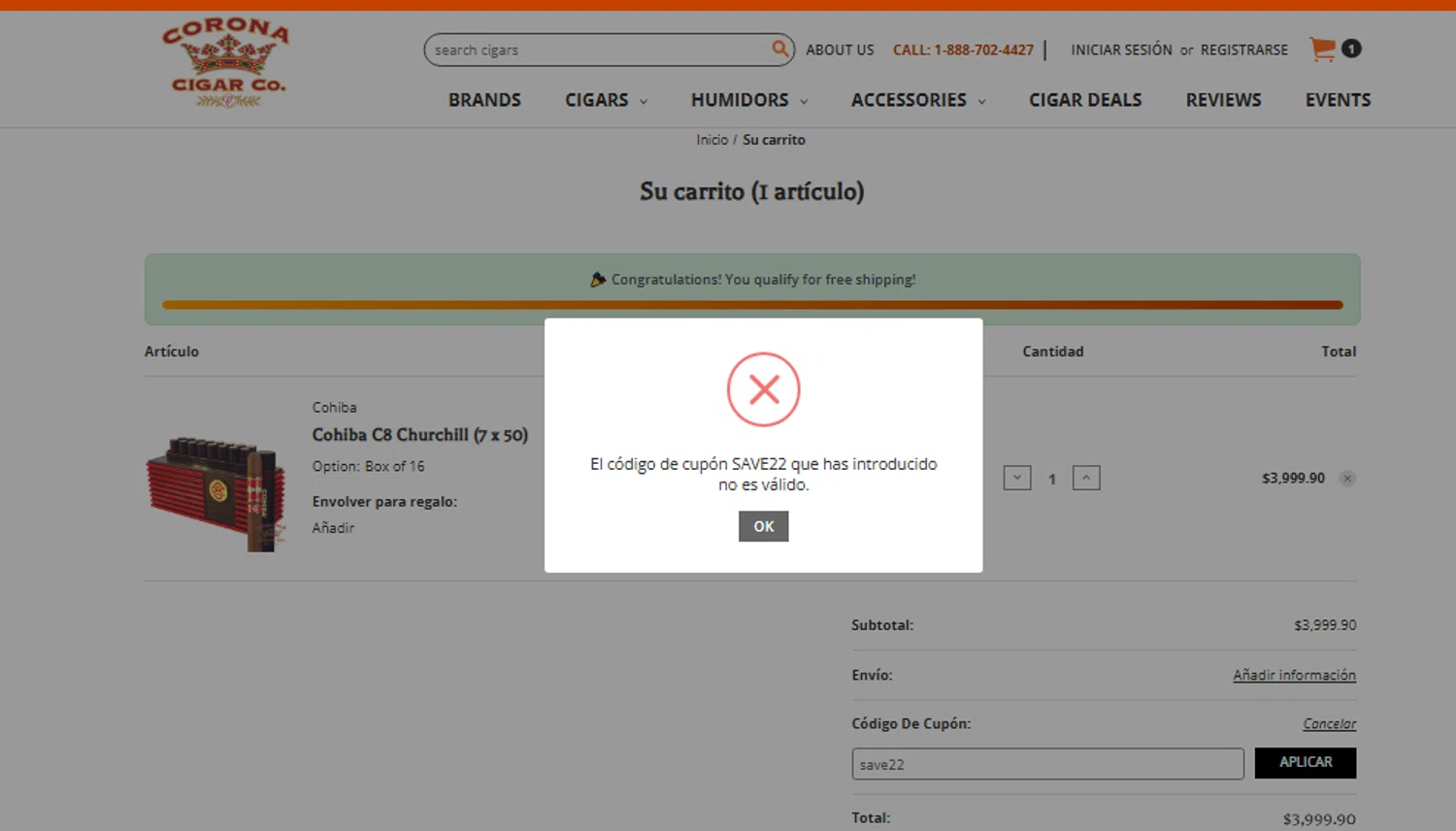Screen dimensions: 1456x831
Task: Open the Reviews page
Action: click(1223, 100)
